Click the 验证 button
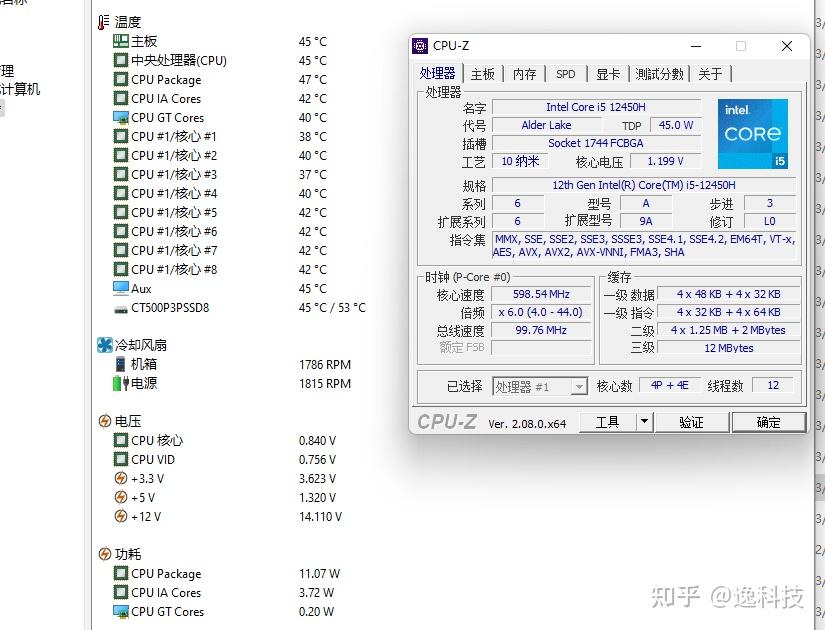Screen dimensions: 825x630 tap(691, 422)
